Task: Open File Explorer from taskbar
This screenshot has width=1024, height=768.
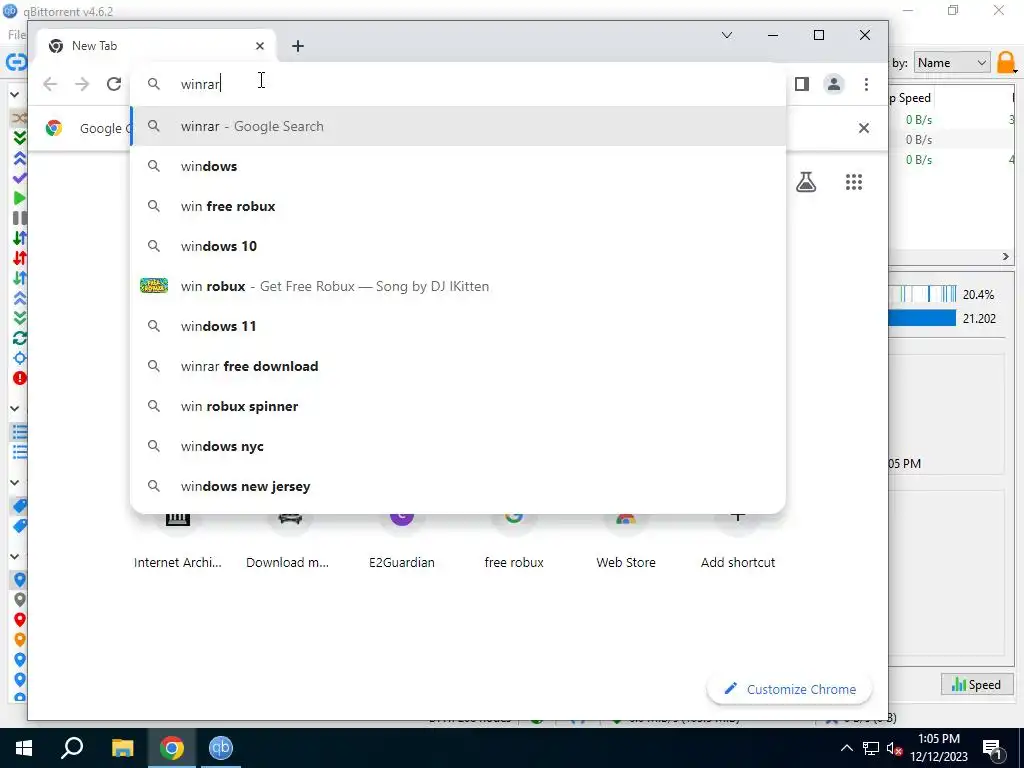Action: click(x=122, y=748)
